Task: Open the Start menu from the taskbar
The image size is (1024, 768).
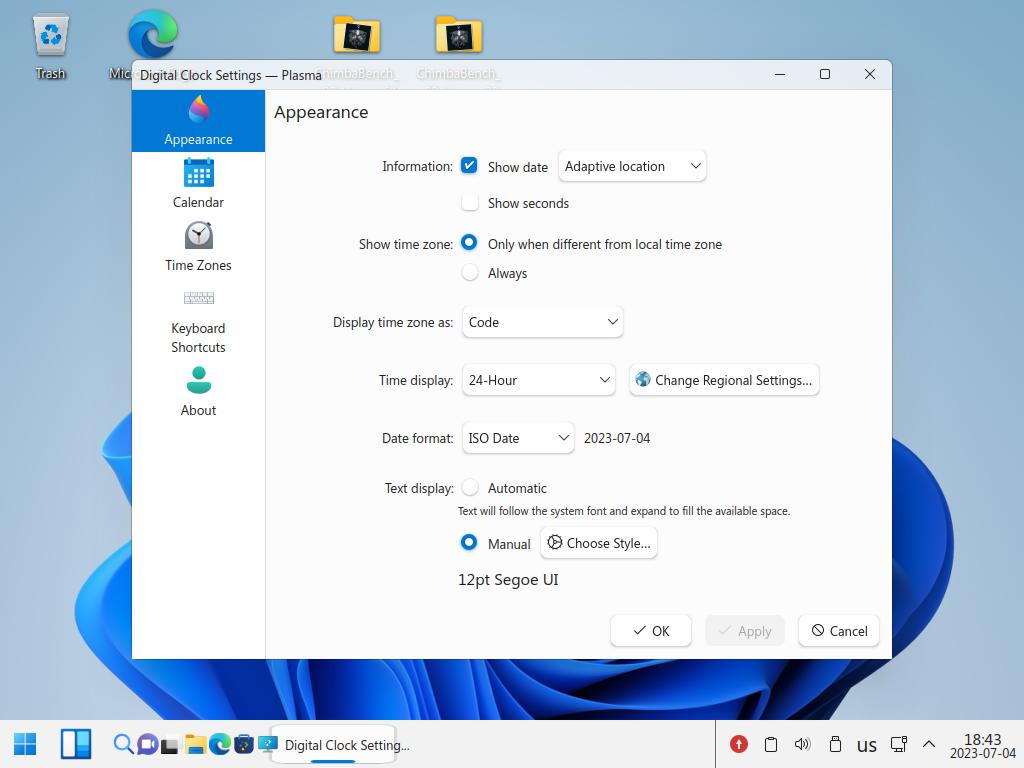Action: point(25,744)
